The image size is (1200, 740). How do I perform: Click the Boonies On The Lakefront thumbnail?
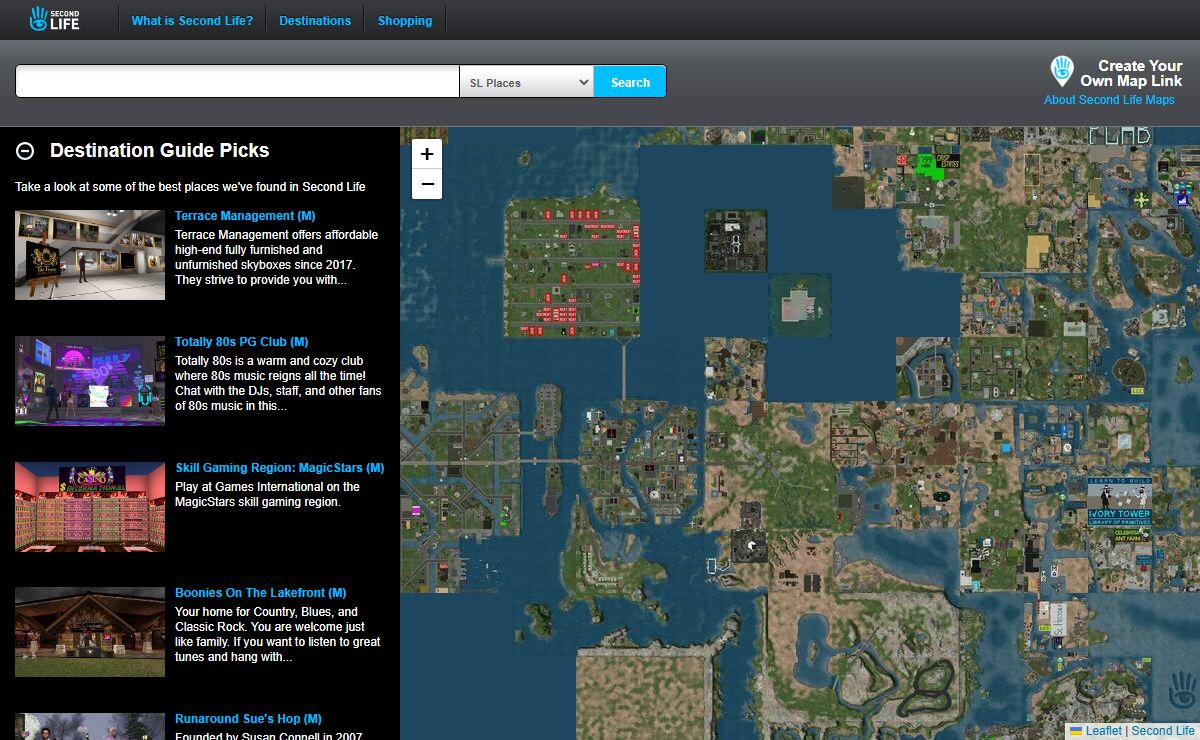pyautogui.click(x=90, y=632)
